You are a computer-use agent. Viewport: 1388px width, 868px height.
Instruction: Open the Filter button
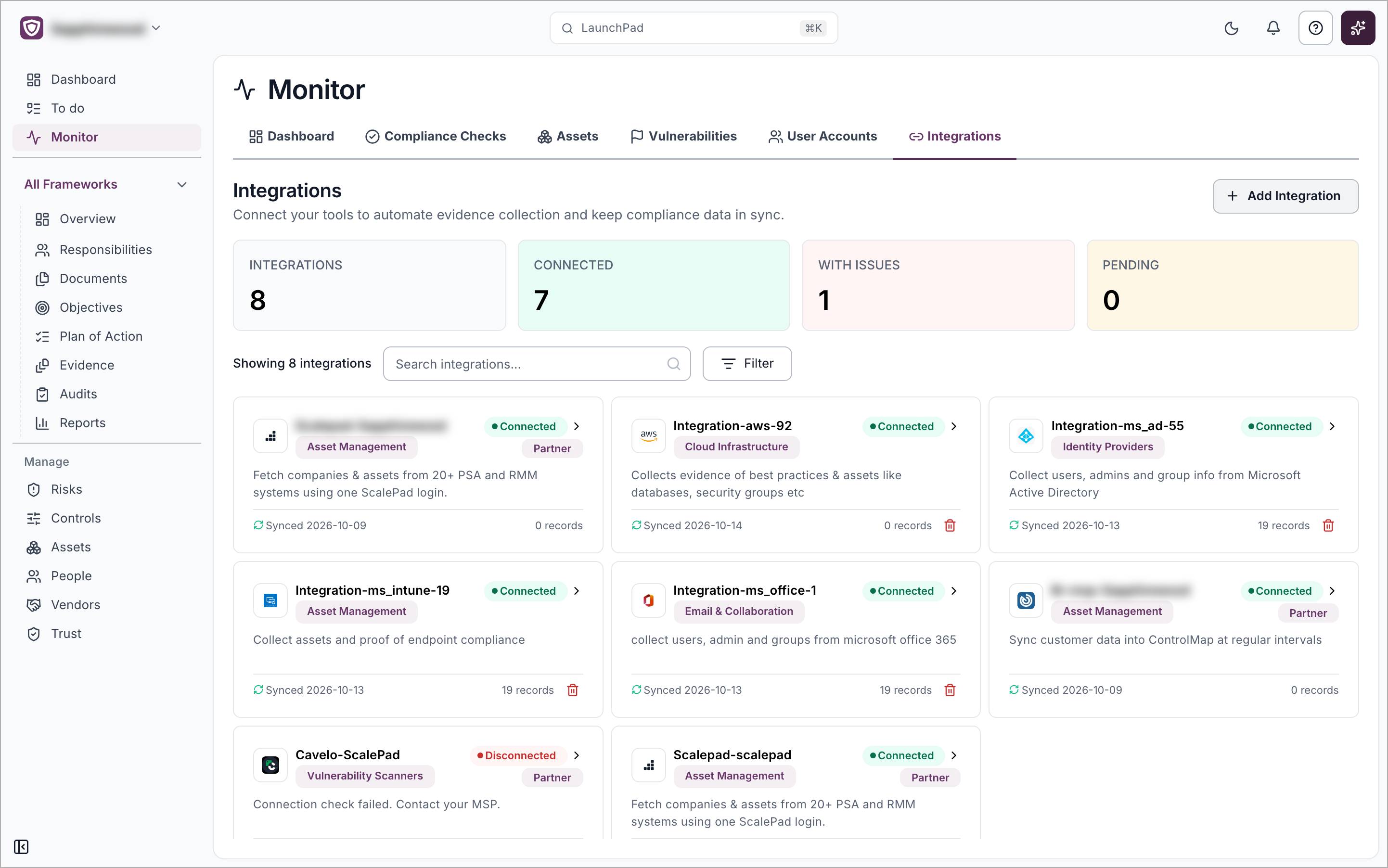click(747, 364)
